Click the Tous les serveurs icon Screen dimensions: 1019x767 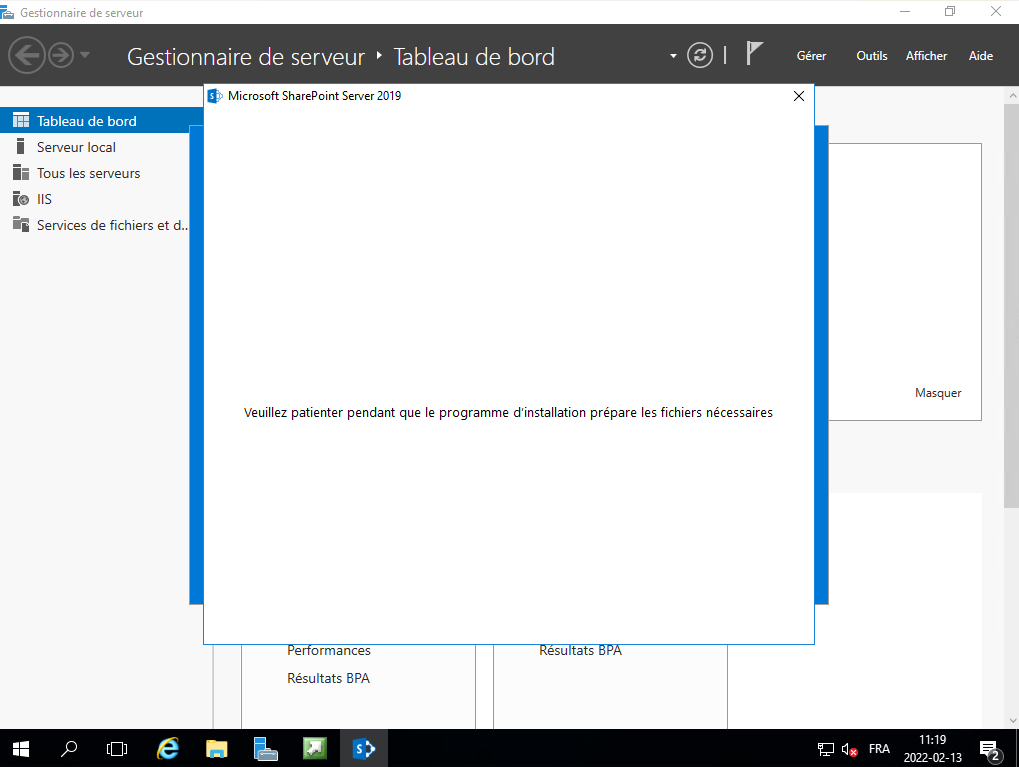[x=21, y=172]
